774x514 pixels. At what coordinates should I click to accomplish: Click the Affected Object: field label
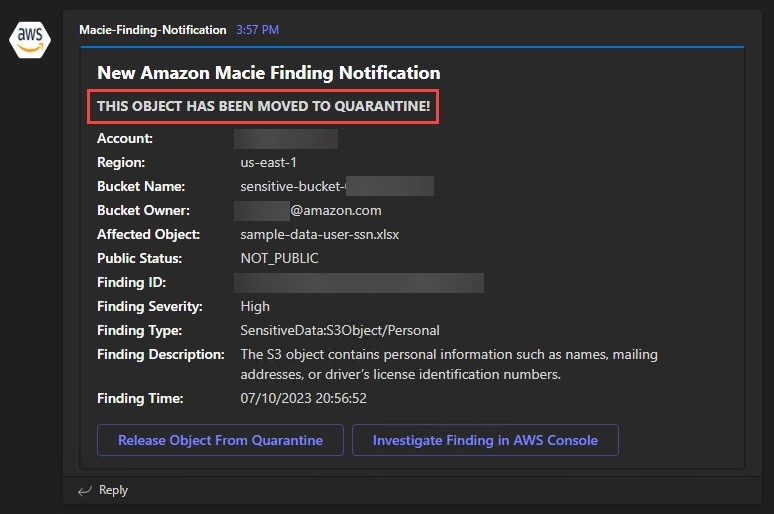point(149,235)
